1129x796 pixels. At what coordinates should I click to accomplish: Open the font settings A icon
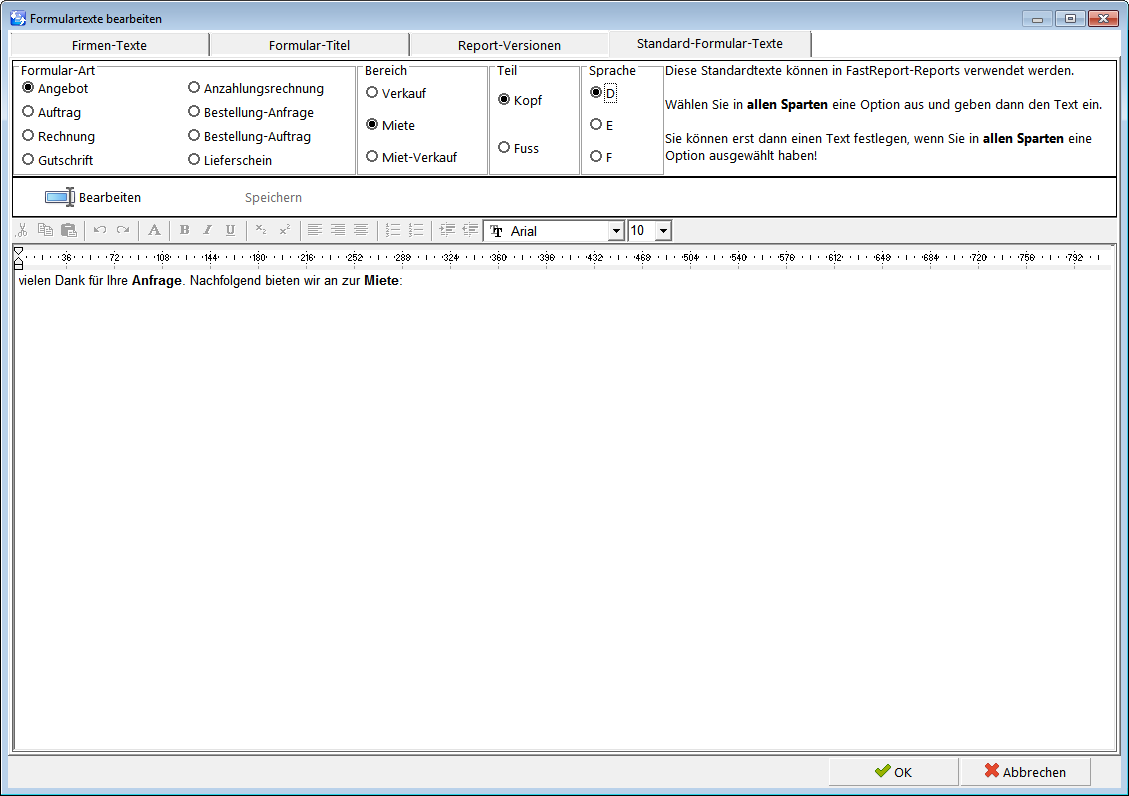pyautogui.click(x=154, y=230)
